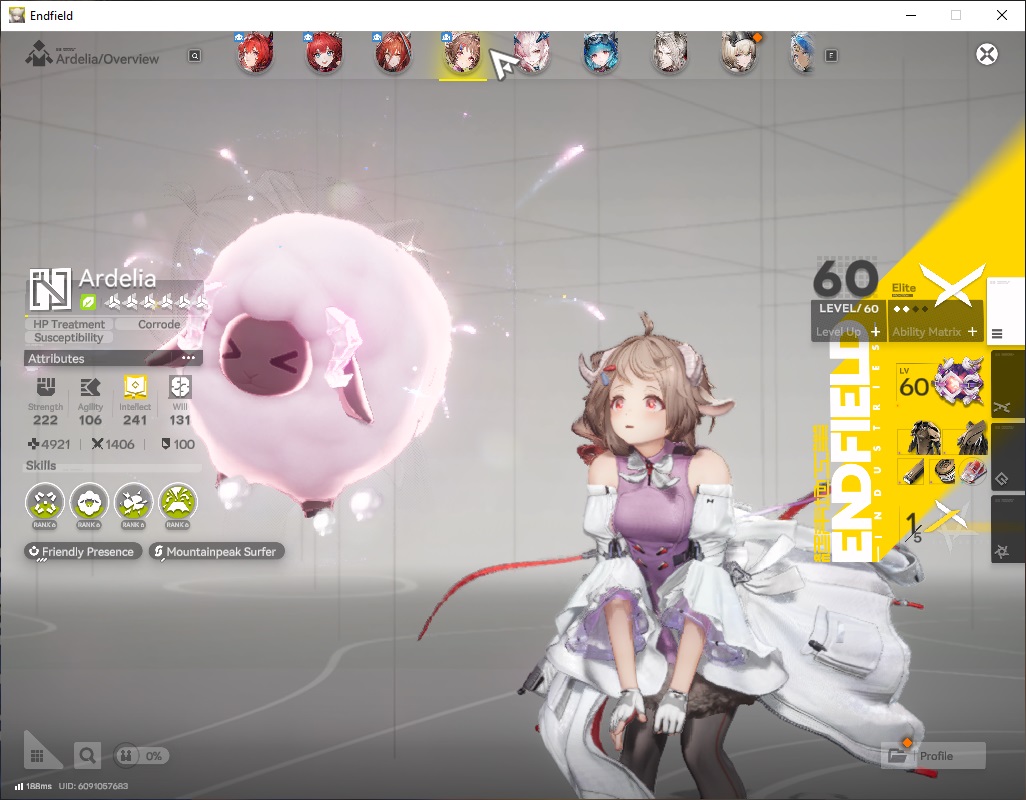This screenshot has height=800, width=1026.
Task: Click the 188ms network latency indicator
Action: click(x=33, y=786)
